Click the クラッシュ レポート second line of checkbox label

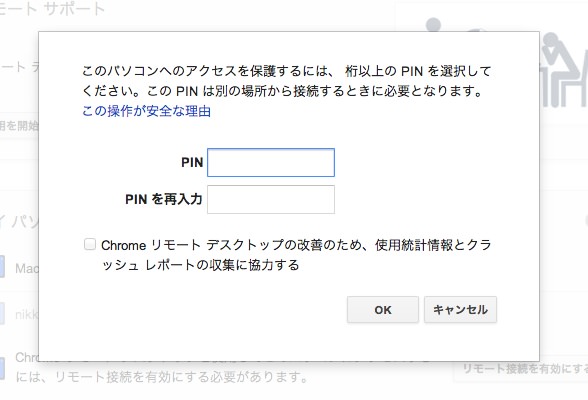200,265
